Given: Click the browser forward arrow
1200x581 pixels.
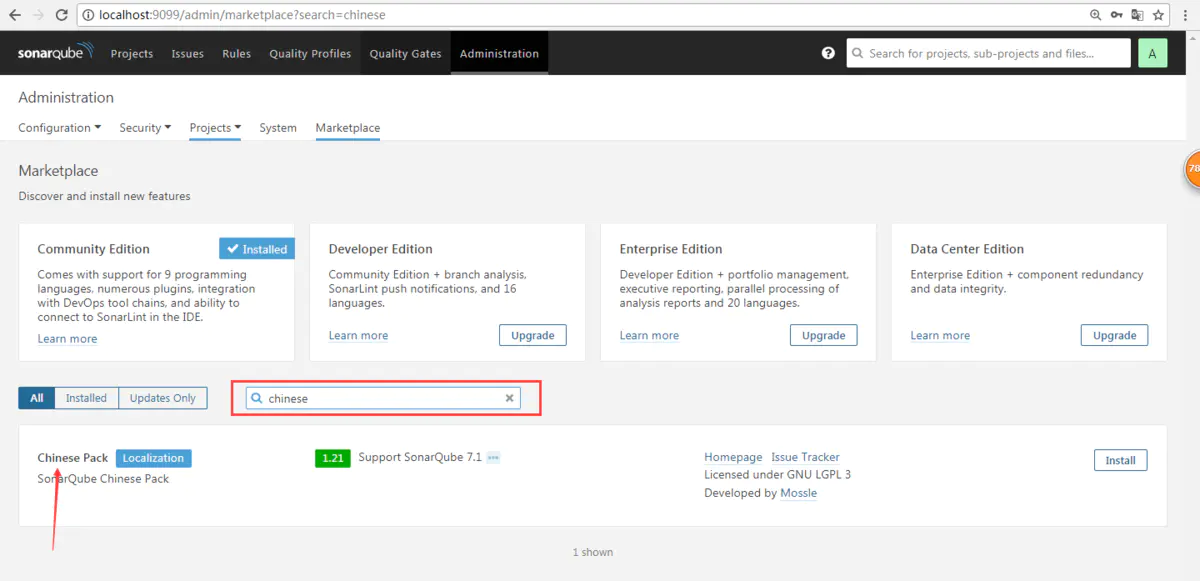Looking at the screenshot, I should 38,15.
